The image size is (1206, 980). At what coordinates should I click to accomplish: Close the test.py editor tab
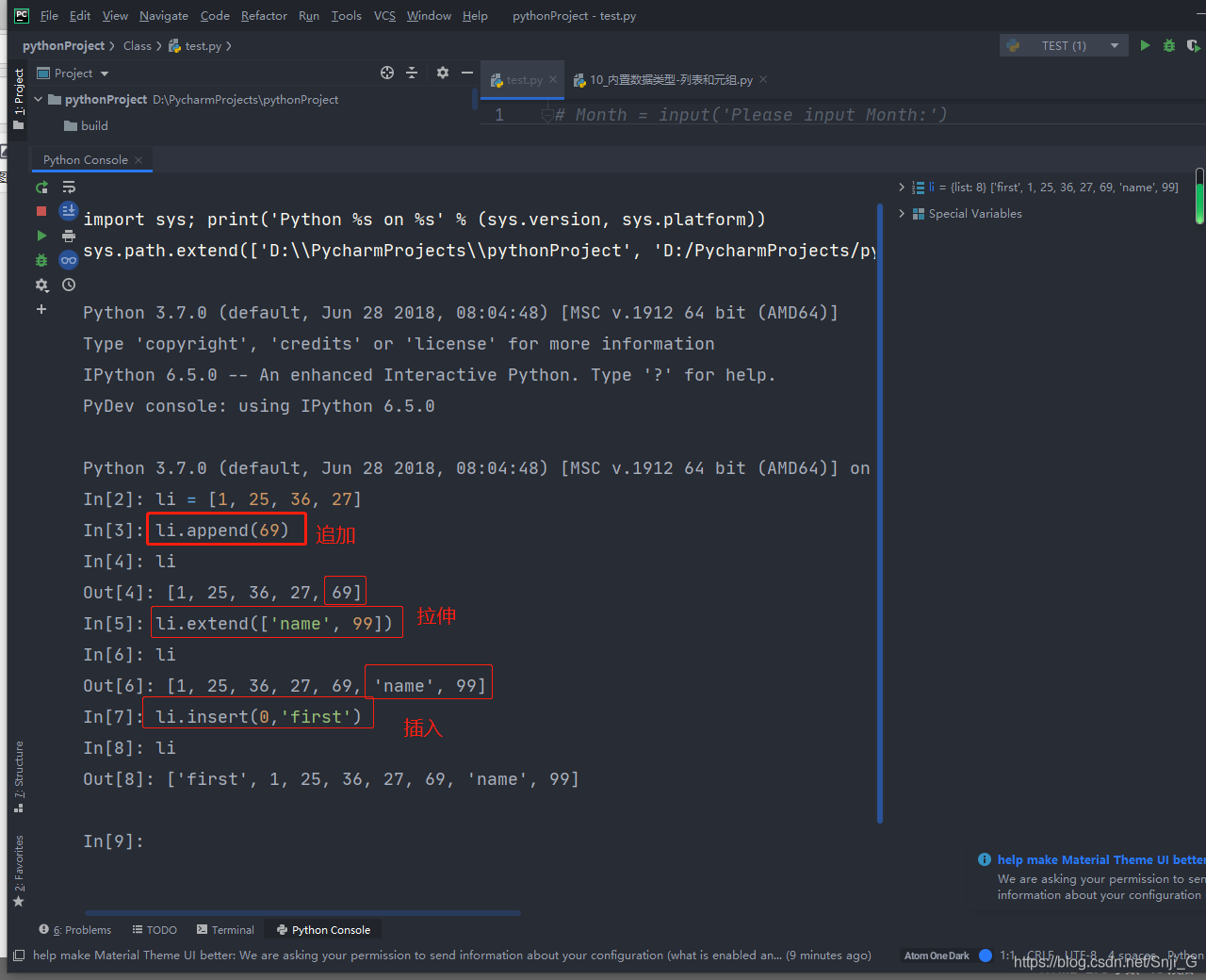[553, 80]
